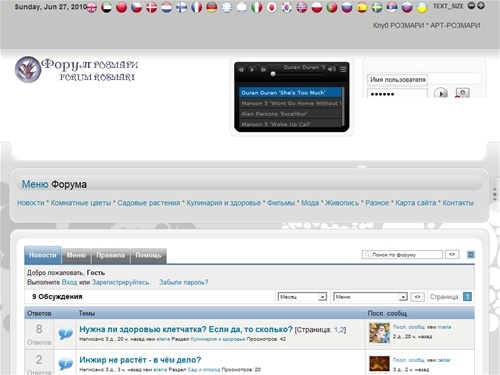Screen dimensions: 500x375
Task: Play the current song in player
Action: (x=252, y=70)
